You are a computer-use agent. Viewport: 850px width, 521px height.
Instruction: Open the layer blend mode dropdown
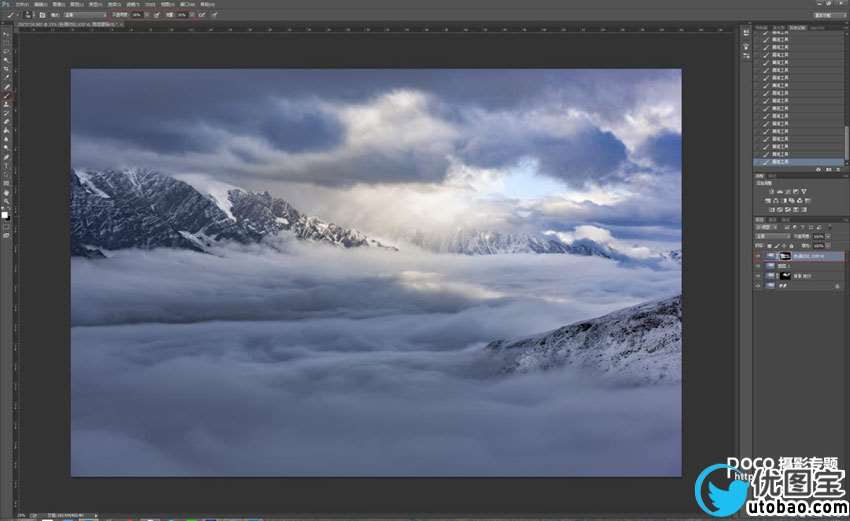click(x=772, y=236)
